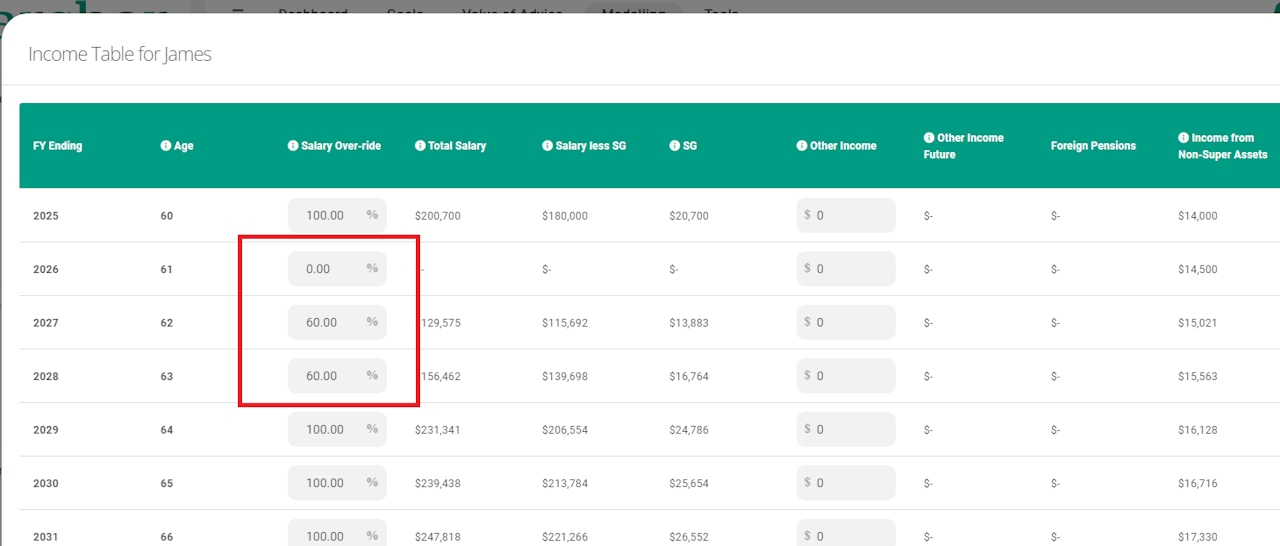Click the Other Income Future info icon
The image size is (1280, 546).
coord(929,137)
